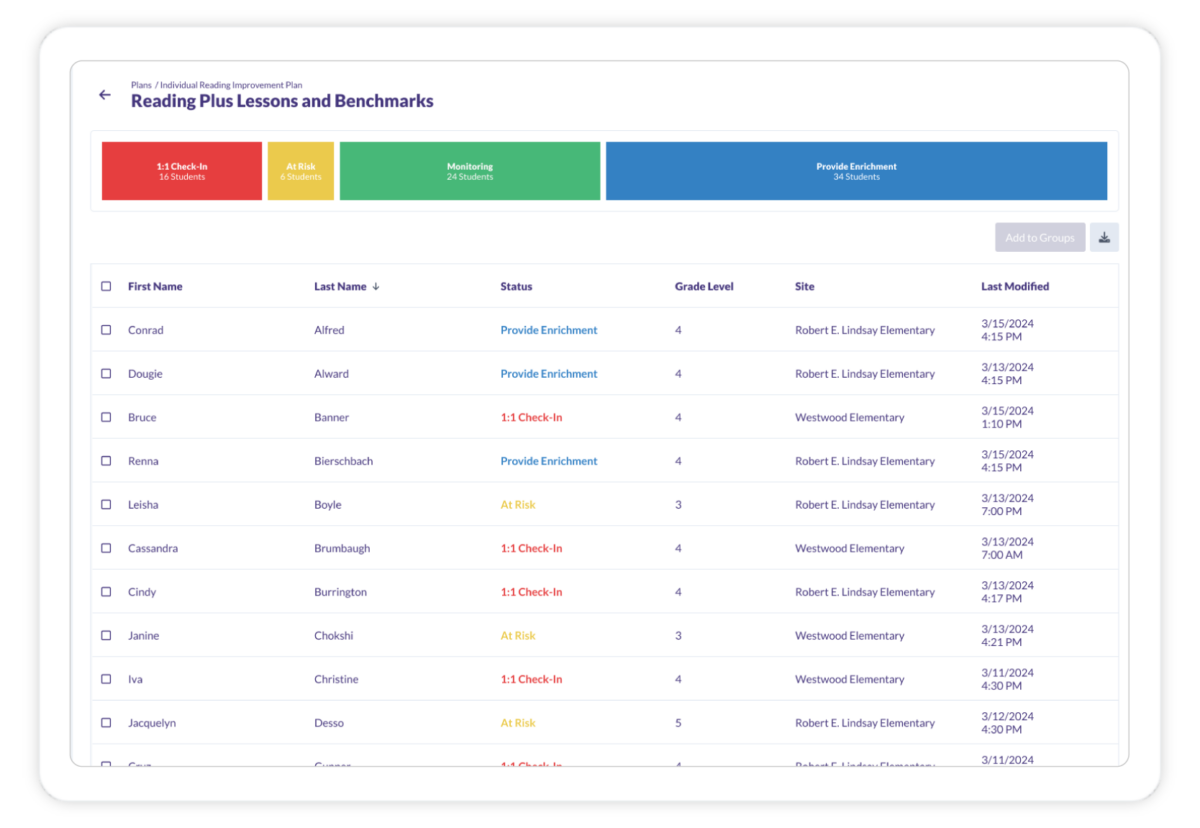
Task: Sort by the Grade Level column header
Action: click(x=704, y=287)
